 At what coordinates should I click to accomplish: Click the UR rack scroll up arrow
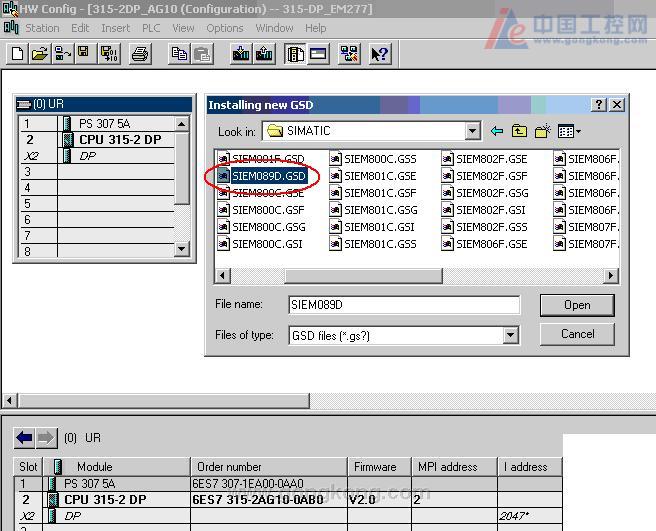click(x=182, y=124)
